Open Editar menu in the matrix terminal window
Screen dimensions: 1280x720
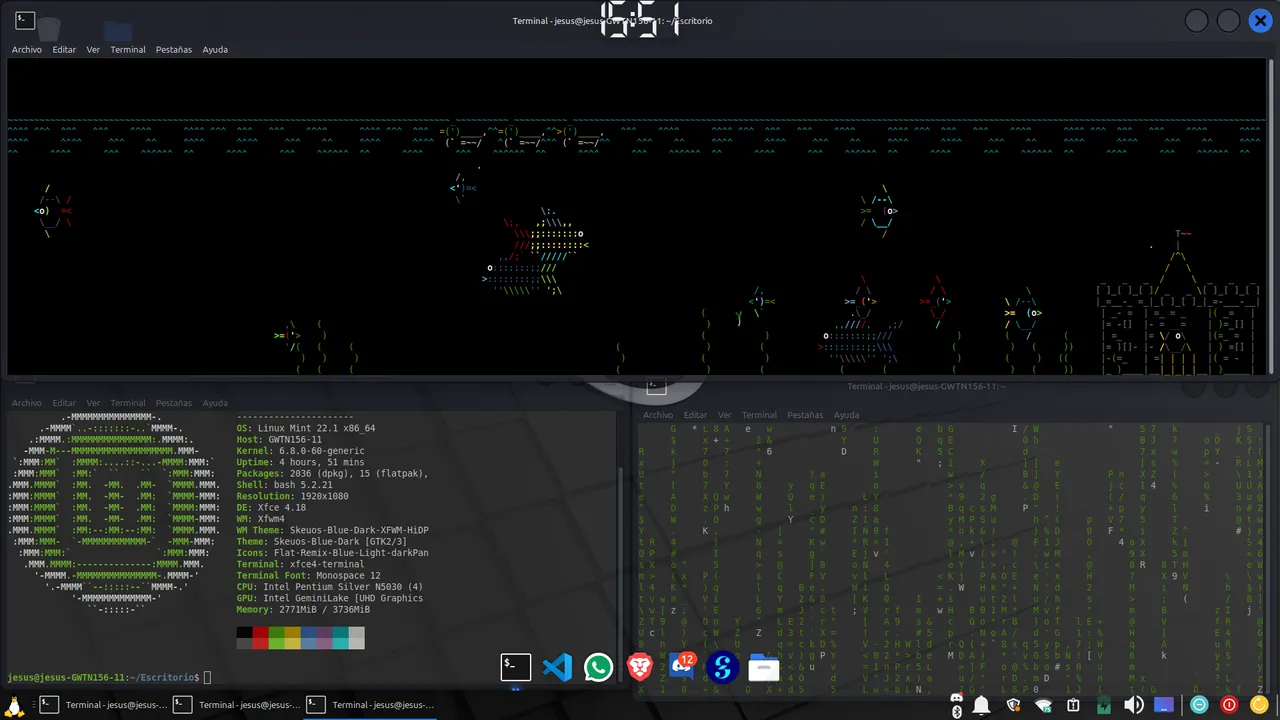pos(695,415)
